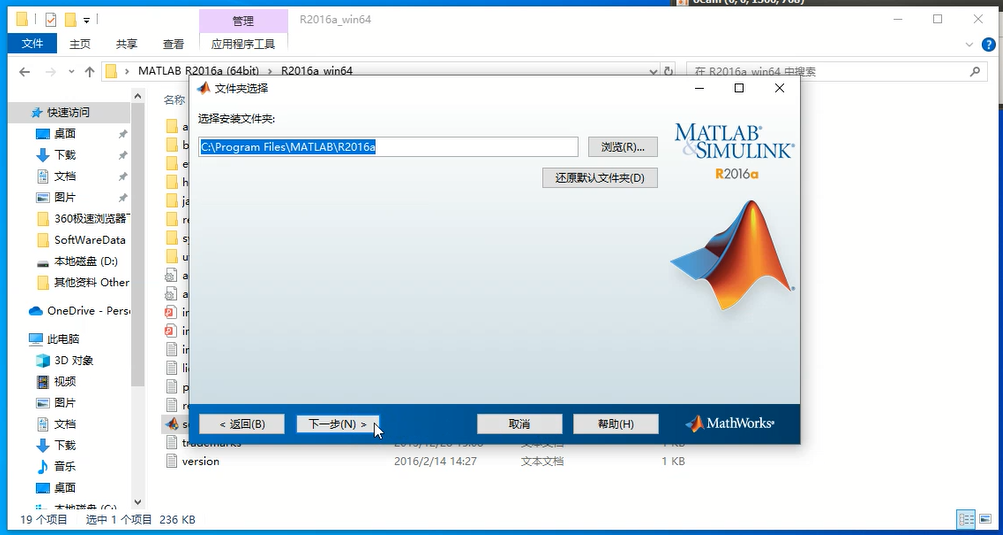Switch to the 共享 ribbon tab

click(126, 44)
